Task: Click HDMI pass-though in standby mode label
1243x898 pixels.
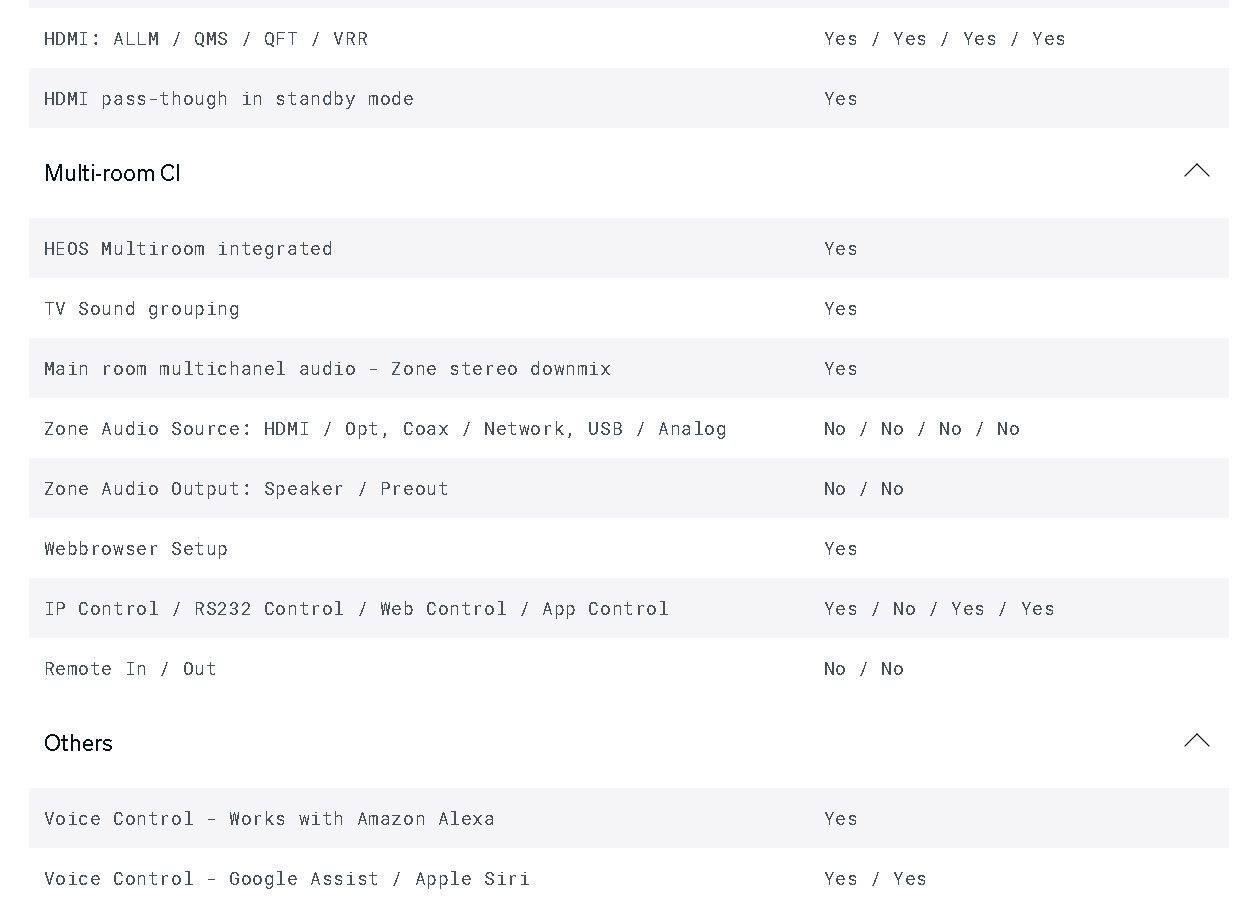Action: pos(229,99)
